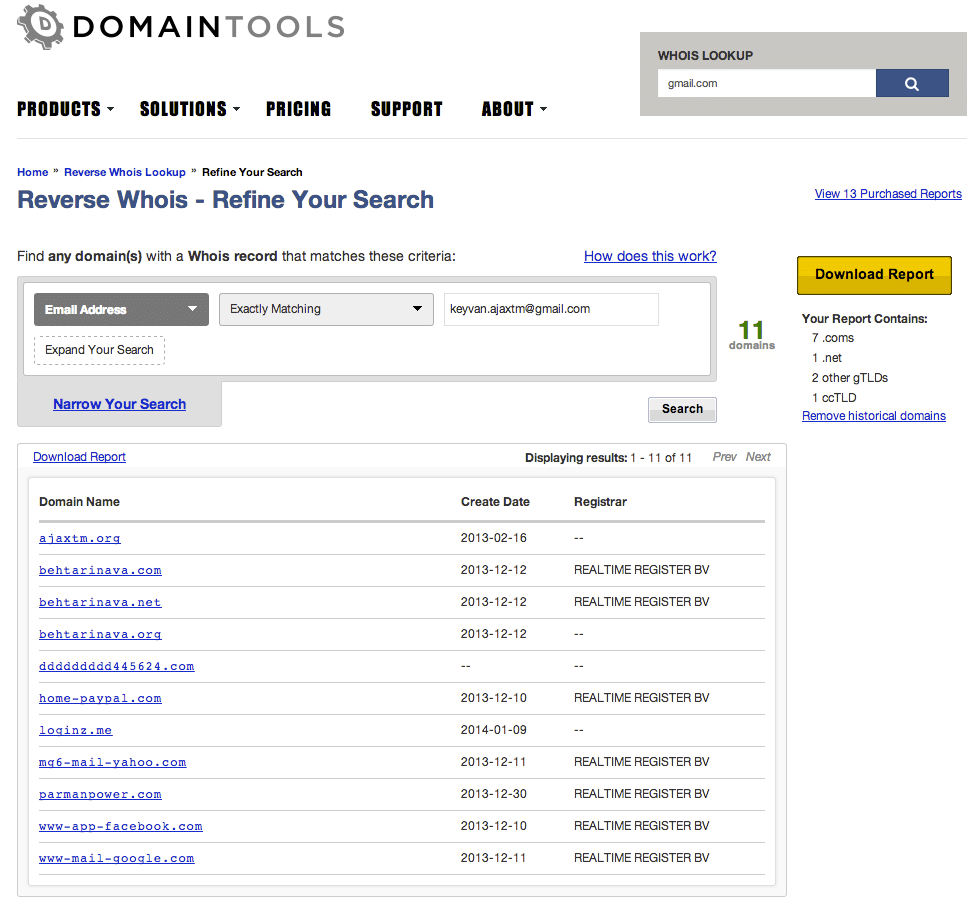The width and height of the screenshot is (977, 912).
Task: Click Remove historical domains
Action: [873, 415]
